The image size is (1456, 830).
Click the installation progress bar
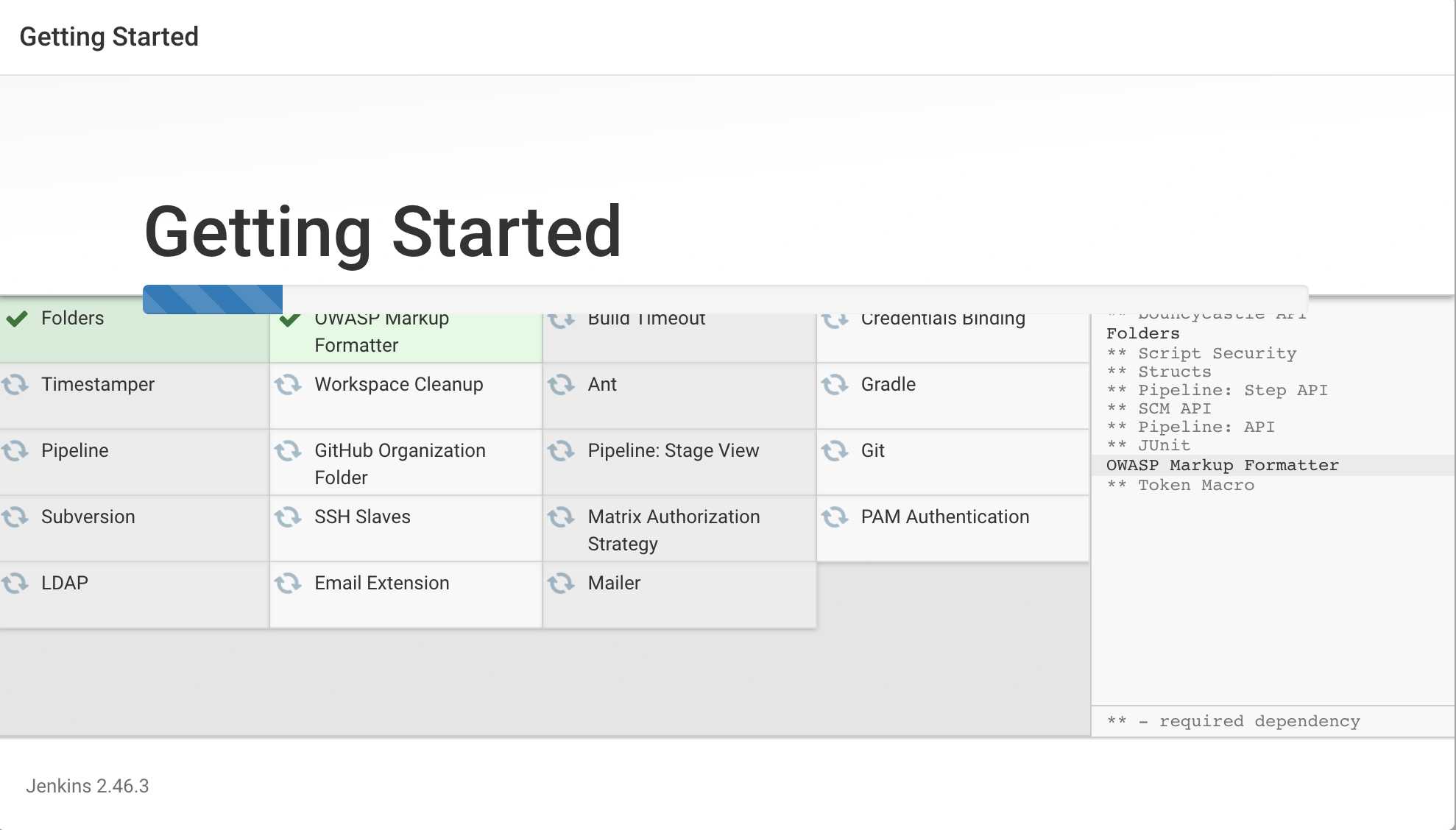(x=725, y=299)
